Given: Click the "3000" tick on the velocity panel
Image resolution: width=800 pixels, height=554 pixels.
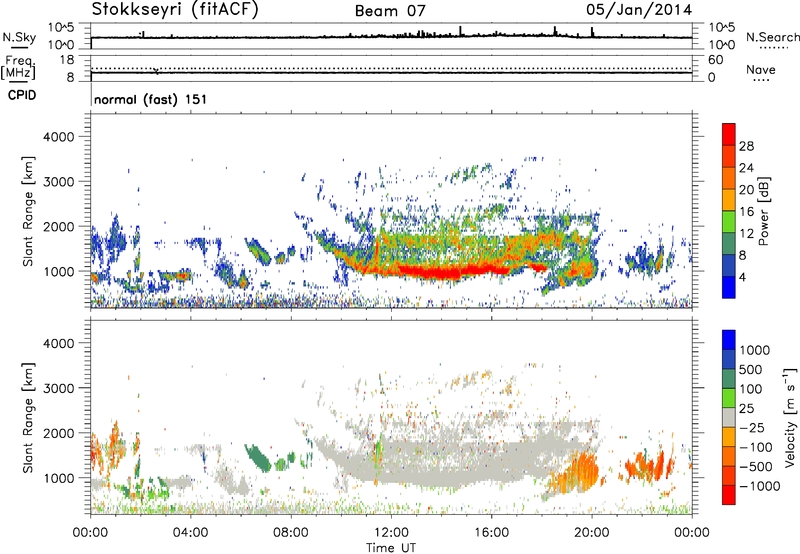Looking at the screenshot, I should 59,388.
